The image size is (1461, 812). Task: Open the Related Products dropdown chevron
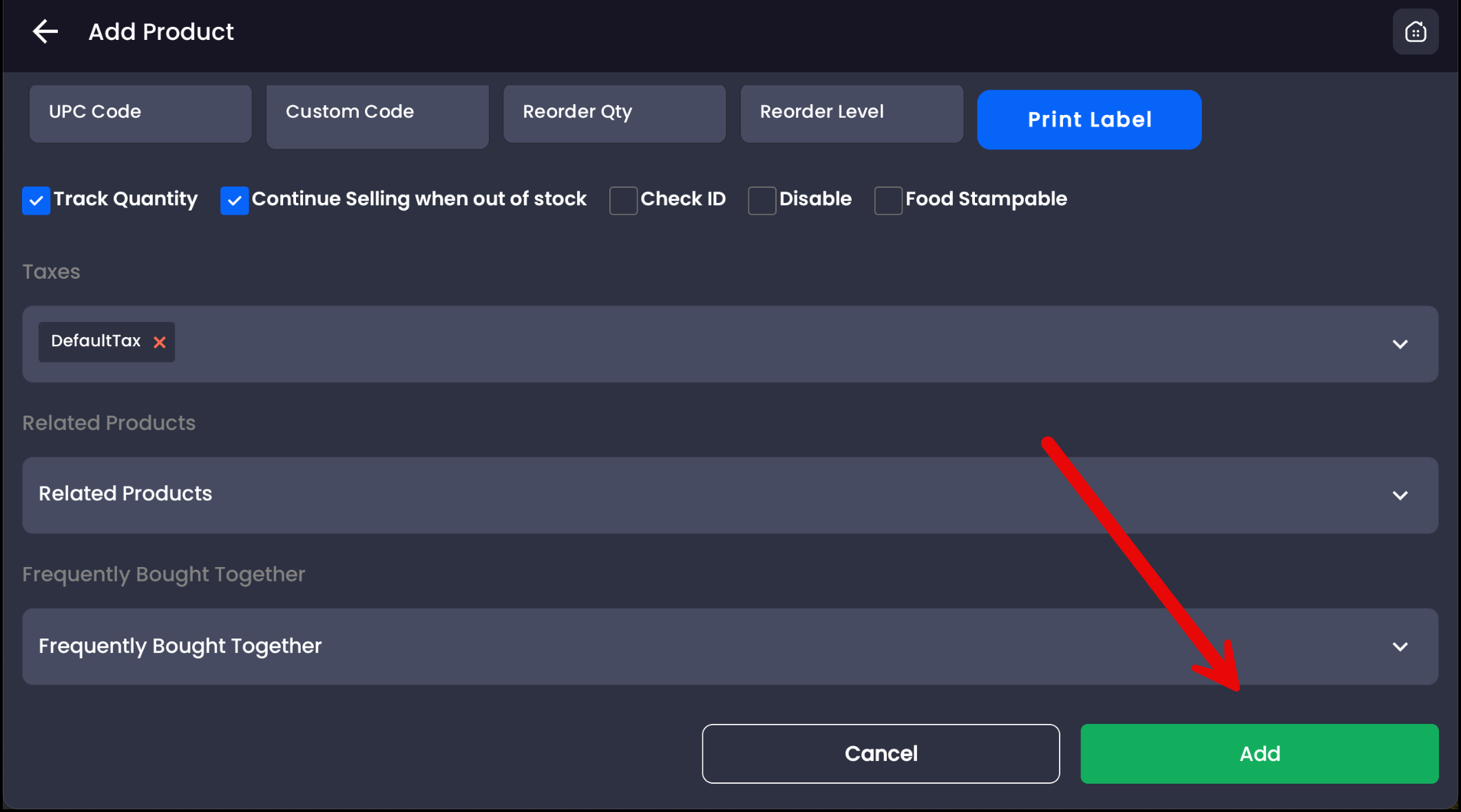[x=1400, y=495]
